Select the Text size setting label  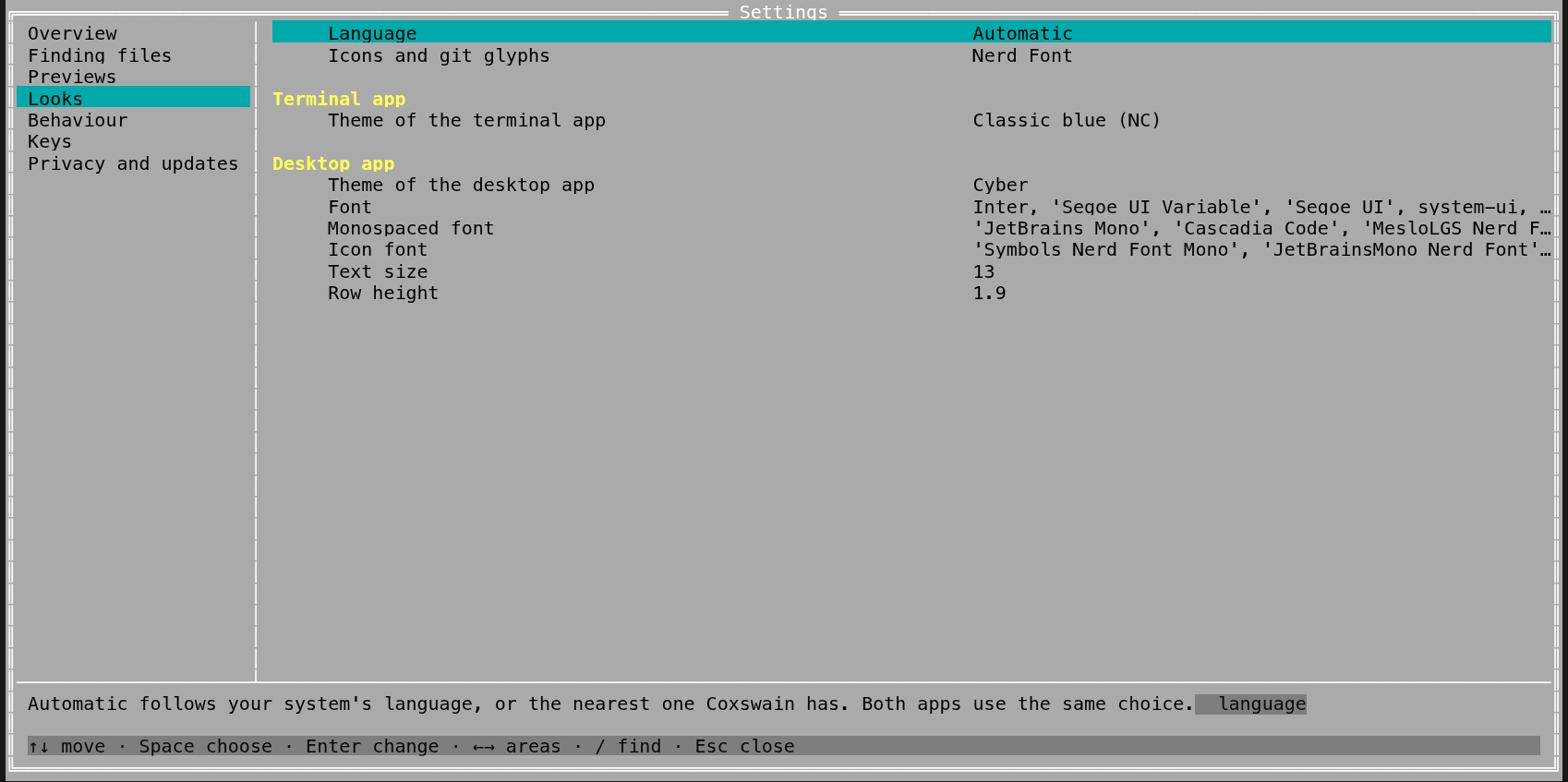[378, 271]
